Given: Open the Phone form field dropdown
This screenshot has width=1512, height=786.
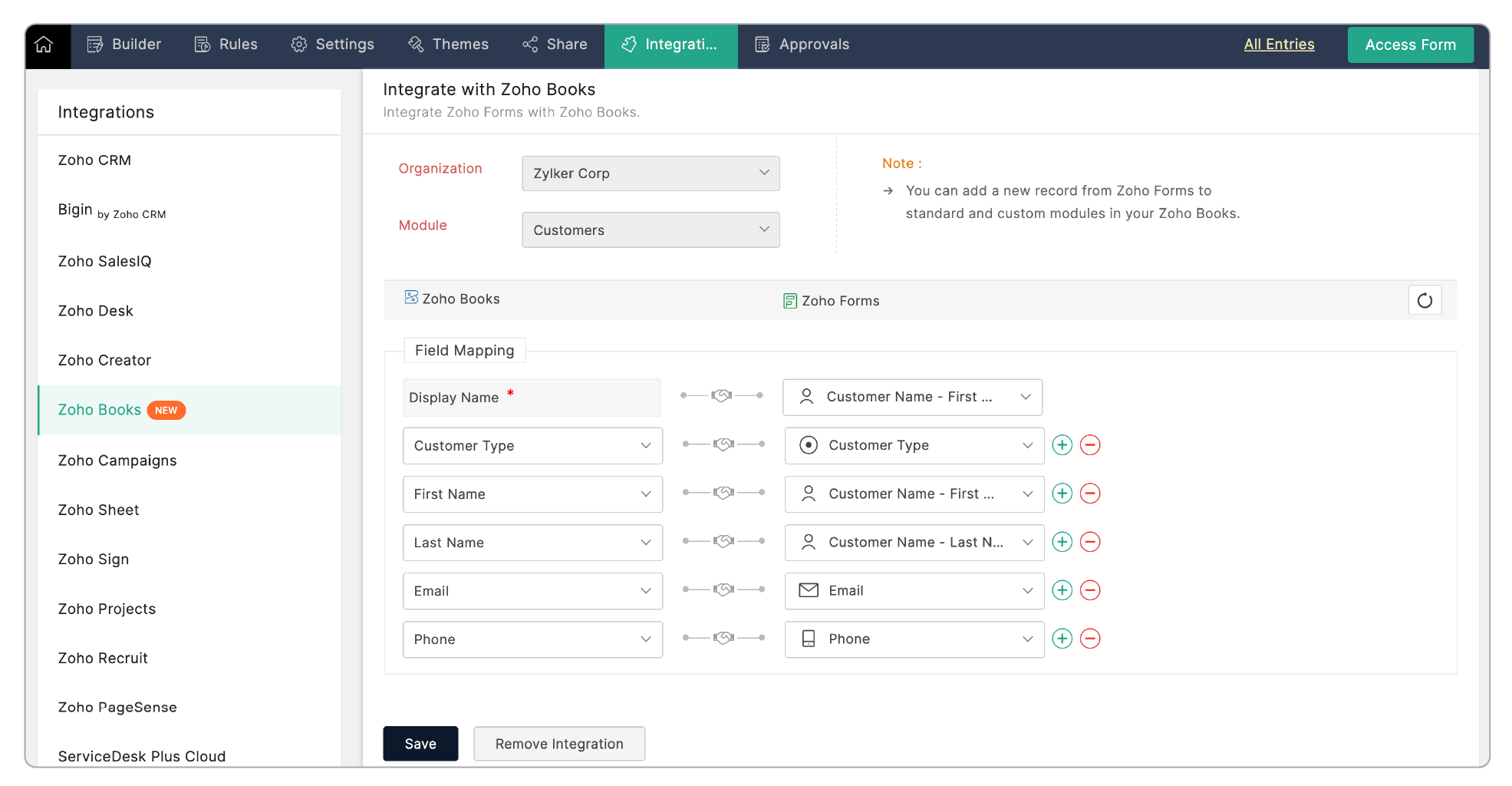Looking at the screenshot, I should (x=914, y=639).
